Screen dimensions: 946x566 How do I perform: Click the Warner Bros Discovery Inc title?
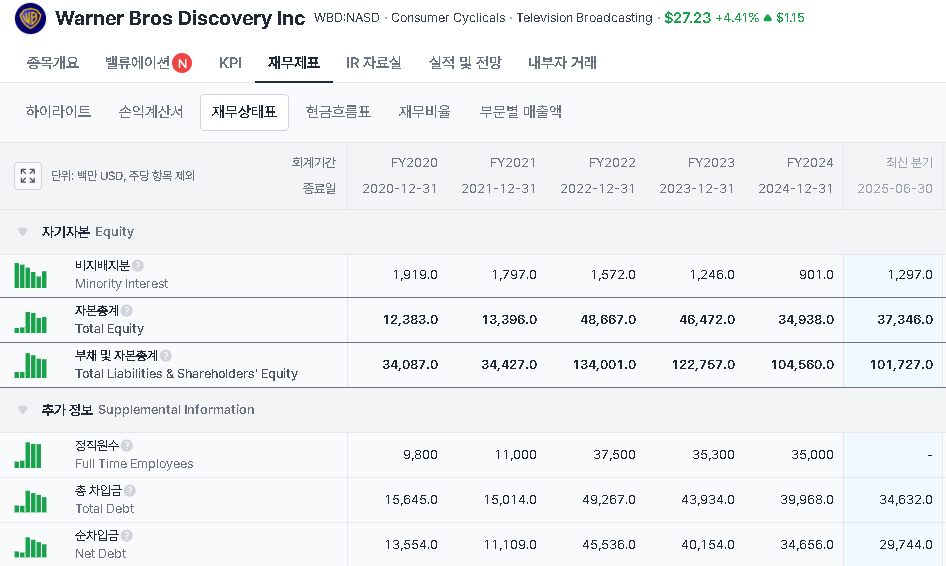pos(180,18)
